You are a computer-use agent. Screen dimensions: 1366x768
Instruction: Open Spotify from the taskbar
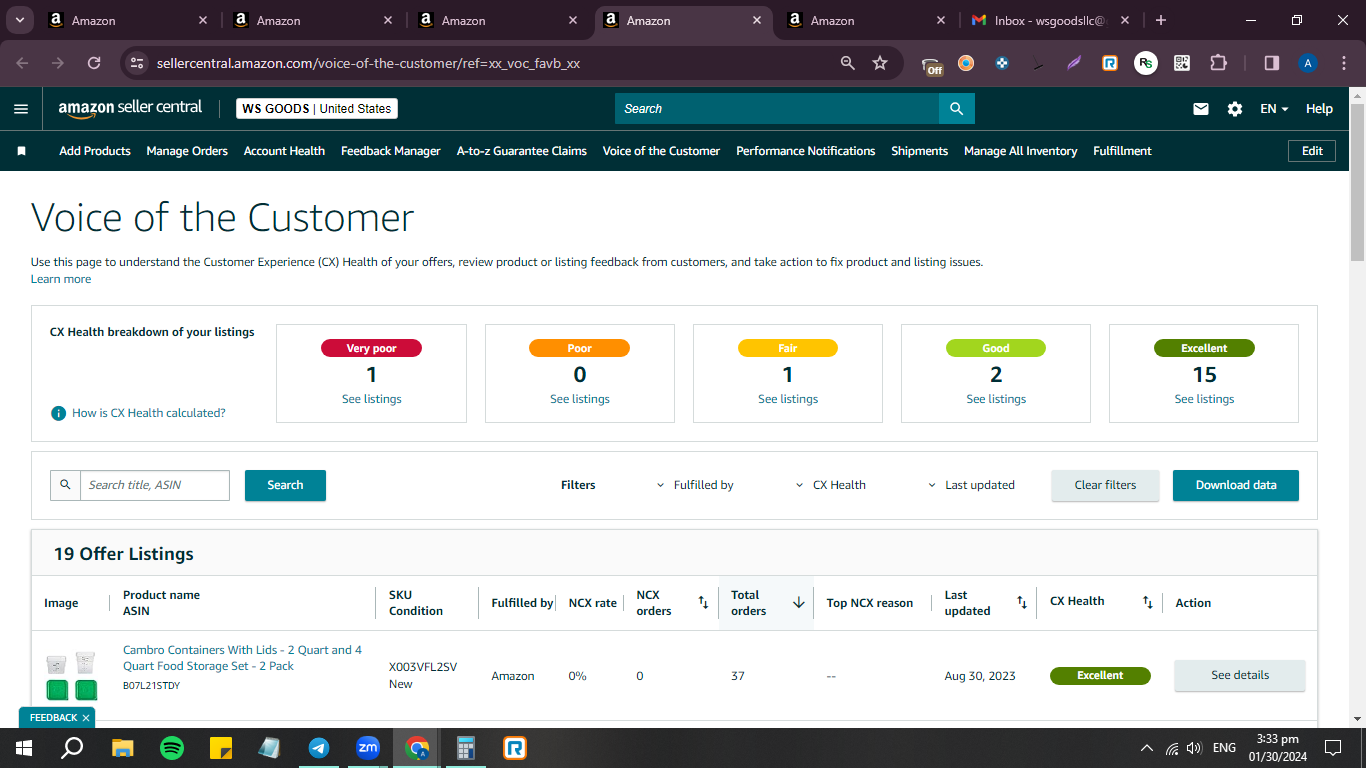[x=172, y=748]
